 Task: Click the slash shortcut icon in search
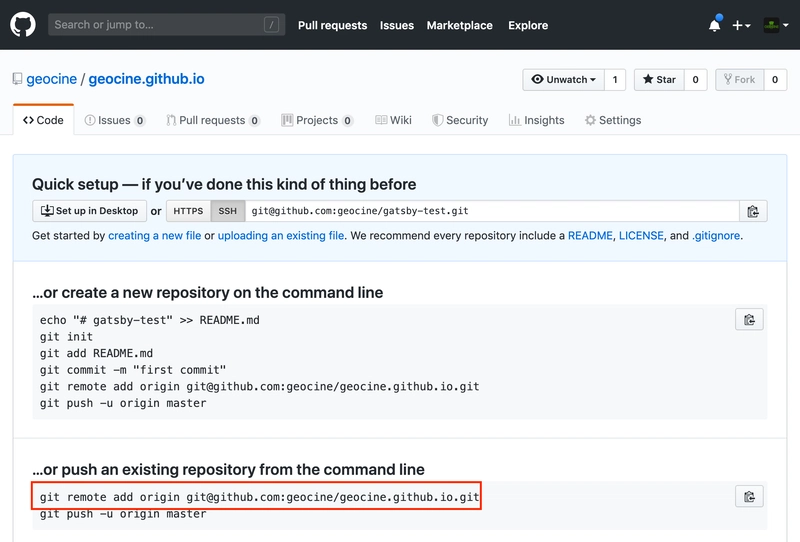[x=271, y=24]
